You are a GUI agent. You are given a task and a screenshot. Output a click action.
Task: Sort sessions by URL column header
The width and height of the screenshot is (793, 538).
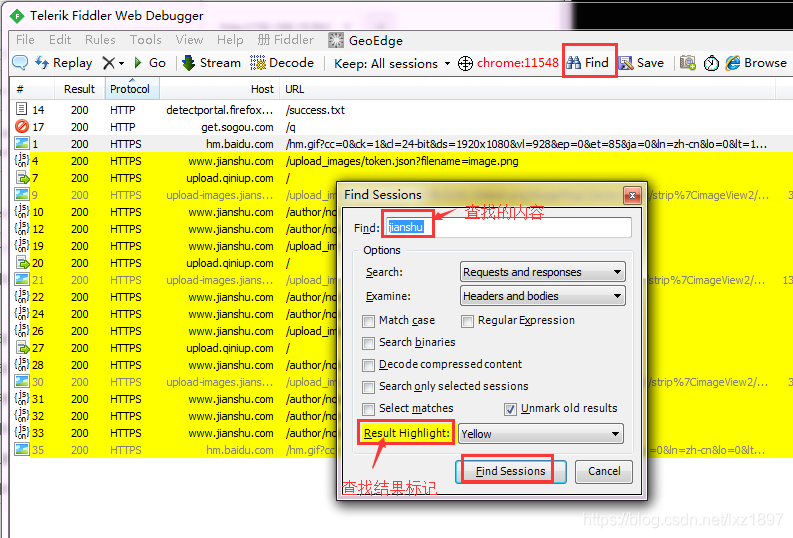(x=527, y=89)
